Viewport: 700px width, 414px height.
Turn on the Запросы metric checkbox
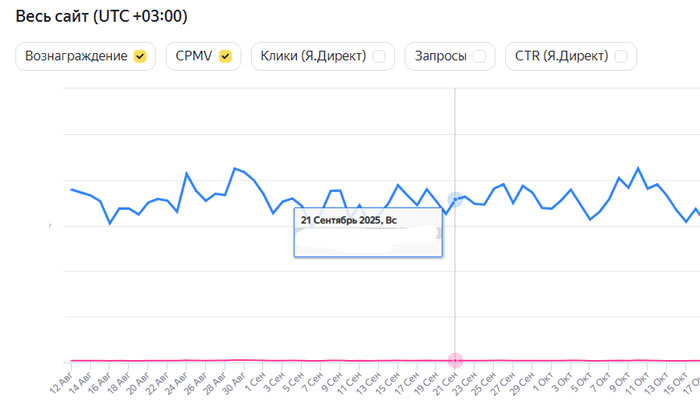click(480, 57)
